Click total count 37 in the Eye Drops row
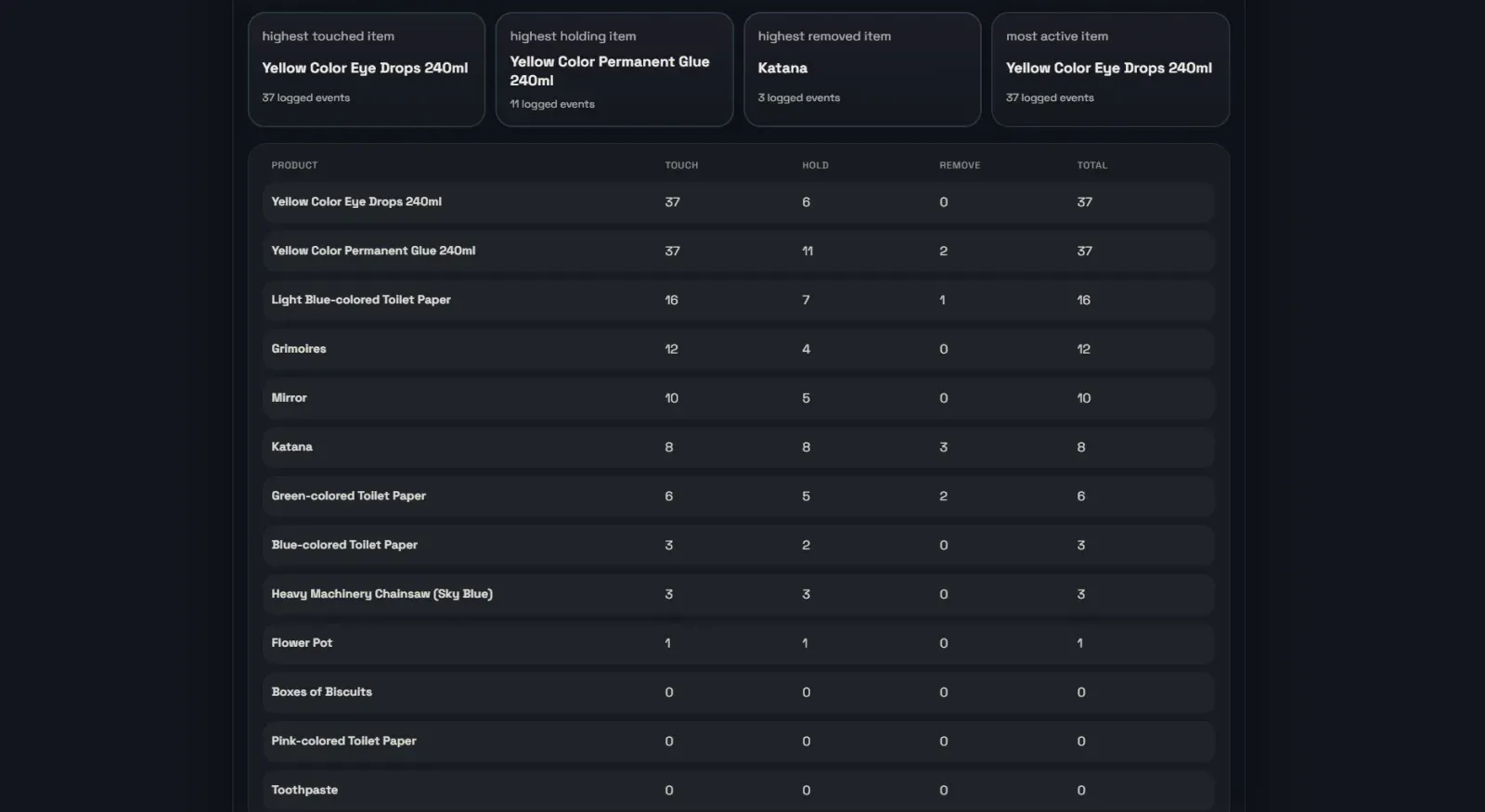 pyautogui.click(x=1084, y=202)
